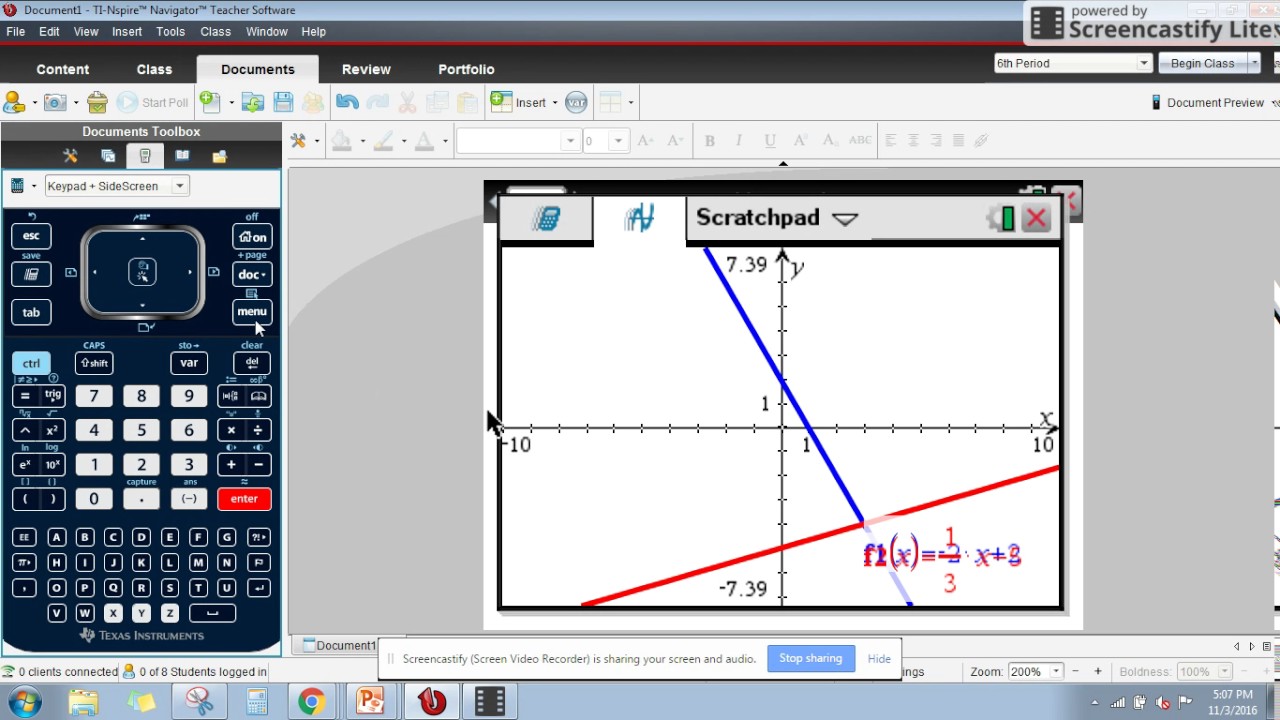Open the Class menu in menu bar
Viewport: 1280px width, 720px height.
[x=215, y=32]
